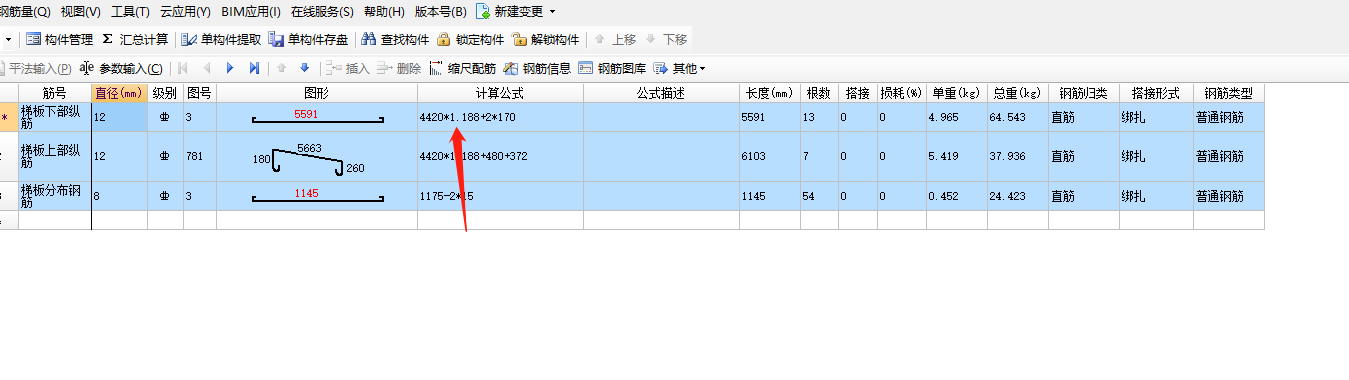
Task: Open the 工具(T) menu
Action: (130, 12)
